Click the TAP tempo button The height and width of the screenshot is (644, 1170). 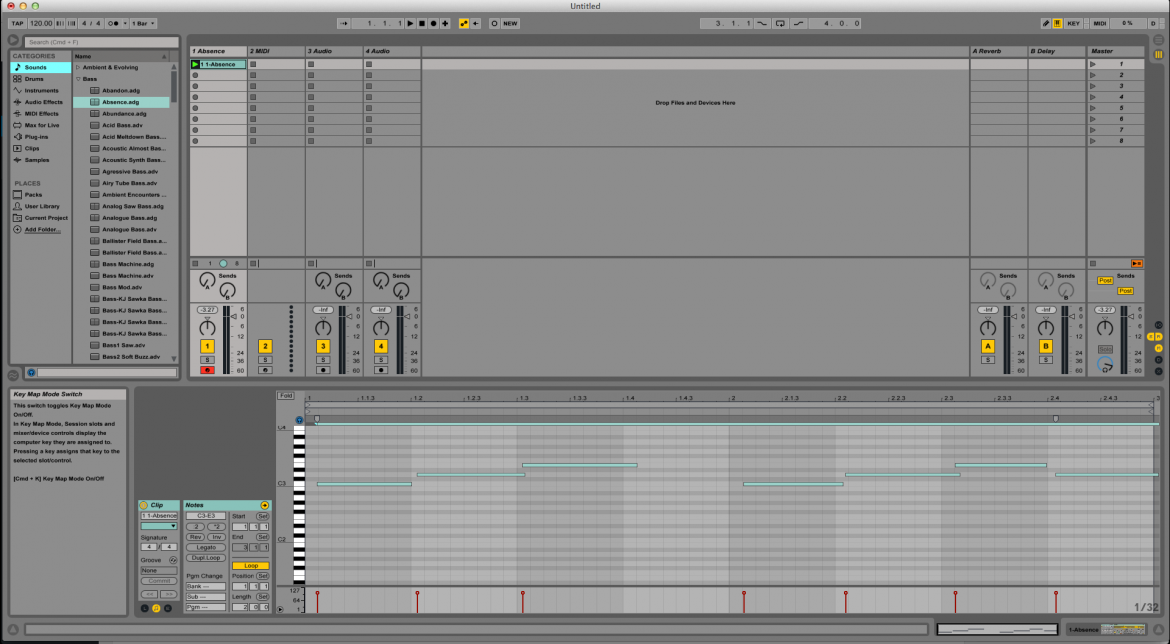[17, 23]
